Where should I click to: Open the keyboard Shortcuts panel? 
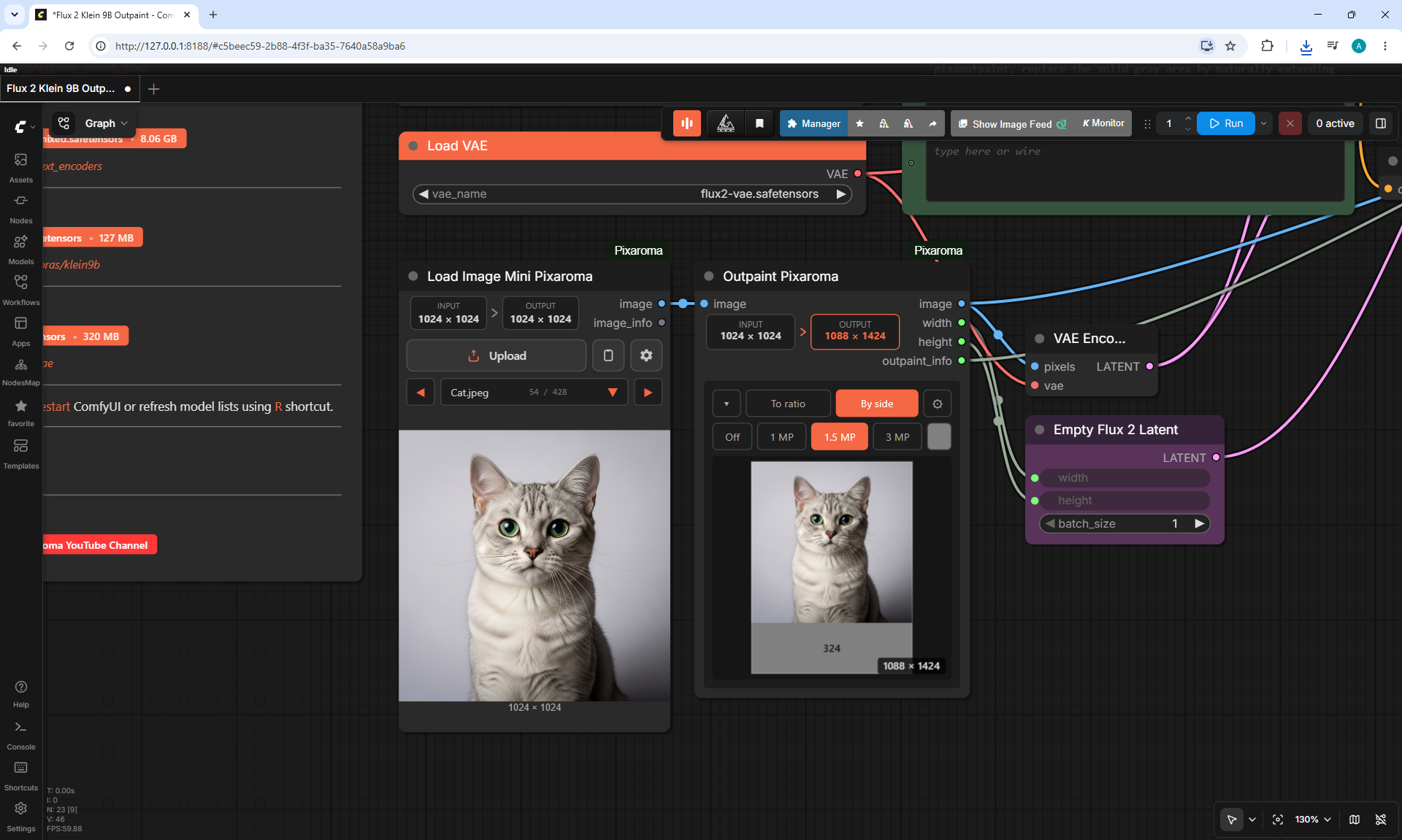pos(21,776)
